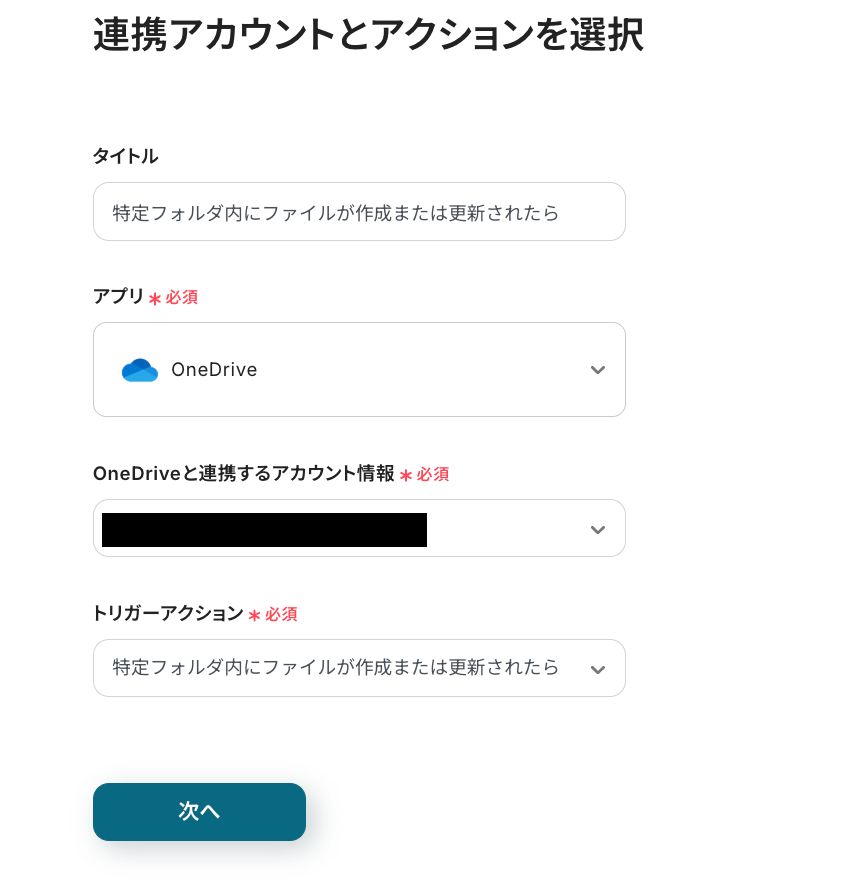Viewport: 844px width, 894px height.
Task: Click the chevron arrow in the アプリ selector
Action: tap(598, 370)
